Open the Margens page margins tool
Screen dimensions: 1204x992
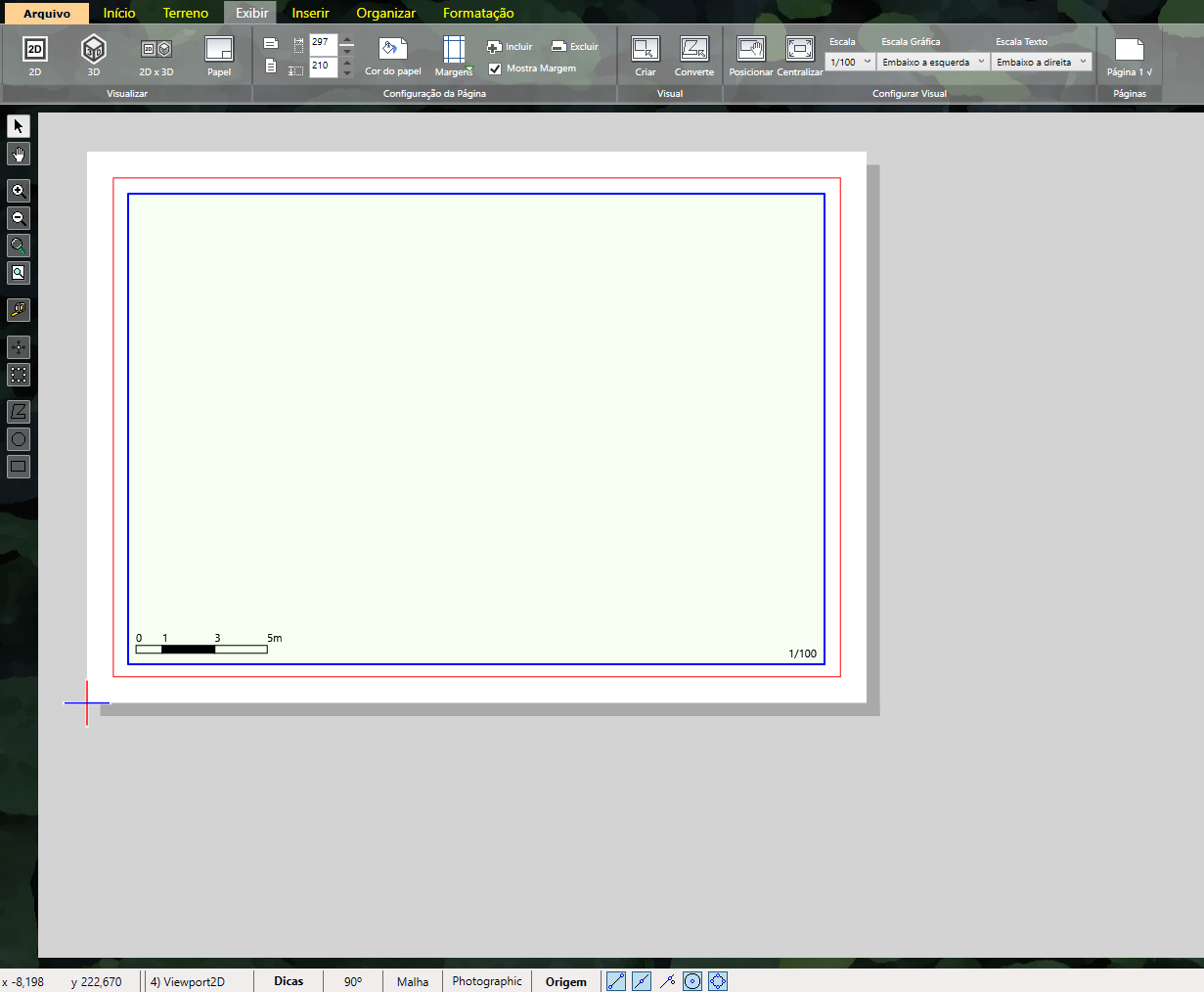454,55
